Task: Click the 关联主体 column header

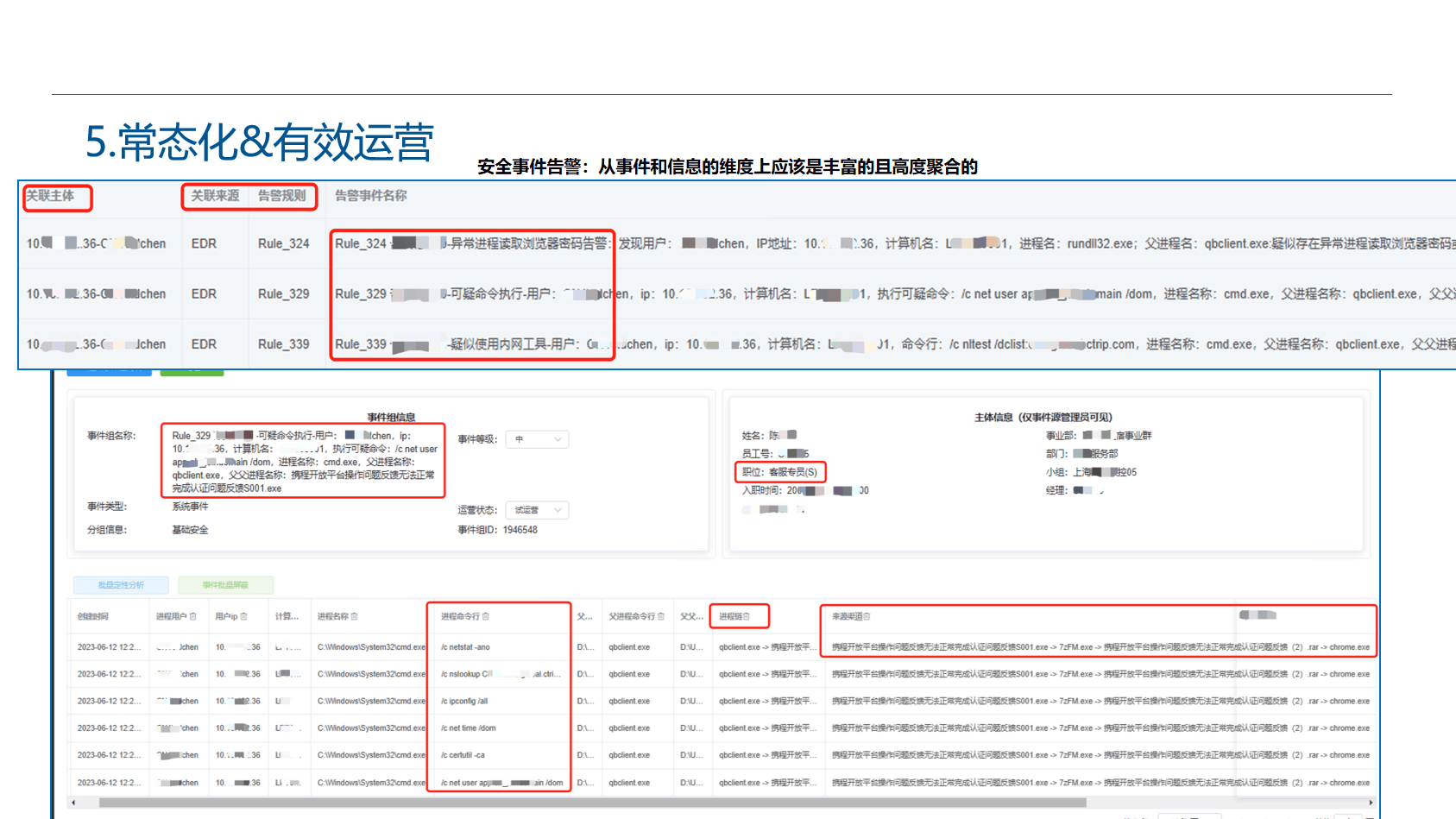Action: pyautogui.click(x=50, y=196)
